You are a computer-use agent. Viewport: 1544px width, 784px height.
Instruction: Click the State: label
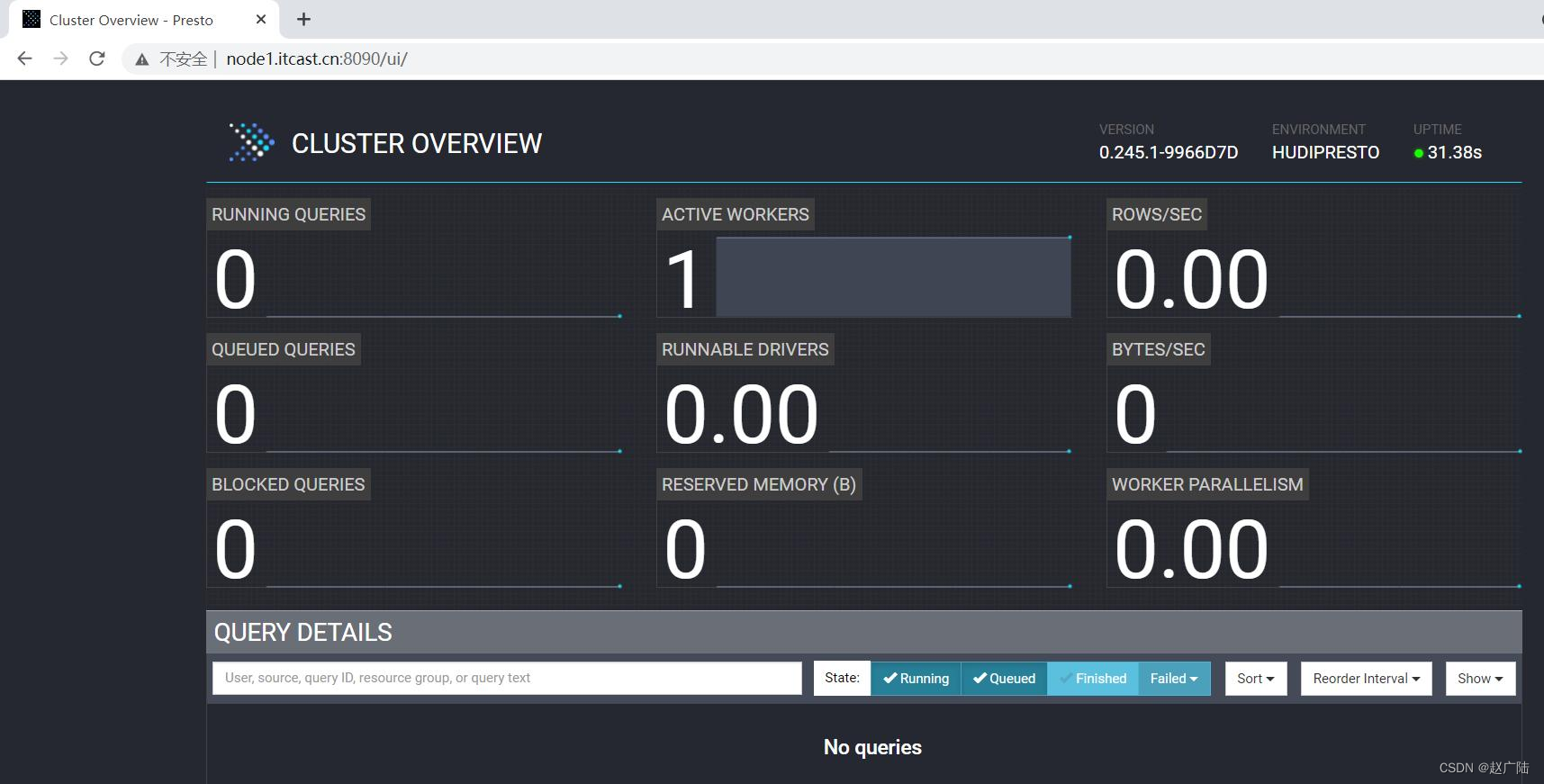coord(842,678)
